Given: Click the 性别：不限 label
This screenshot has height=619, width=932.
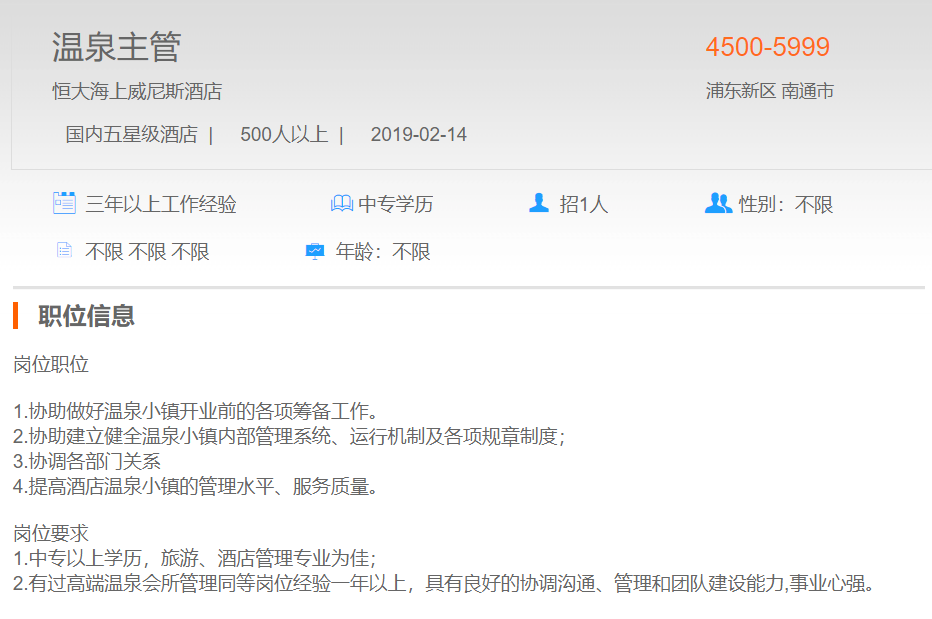Looking at the screenshot, I should pyautogui.click(x=785, y=205).
